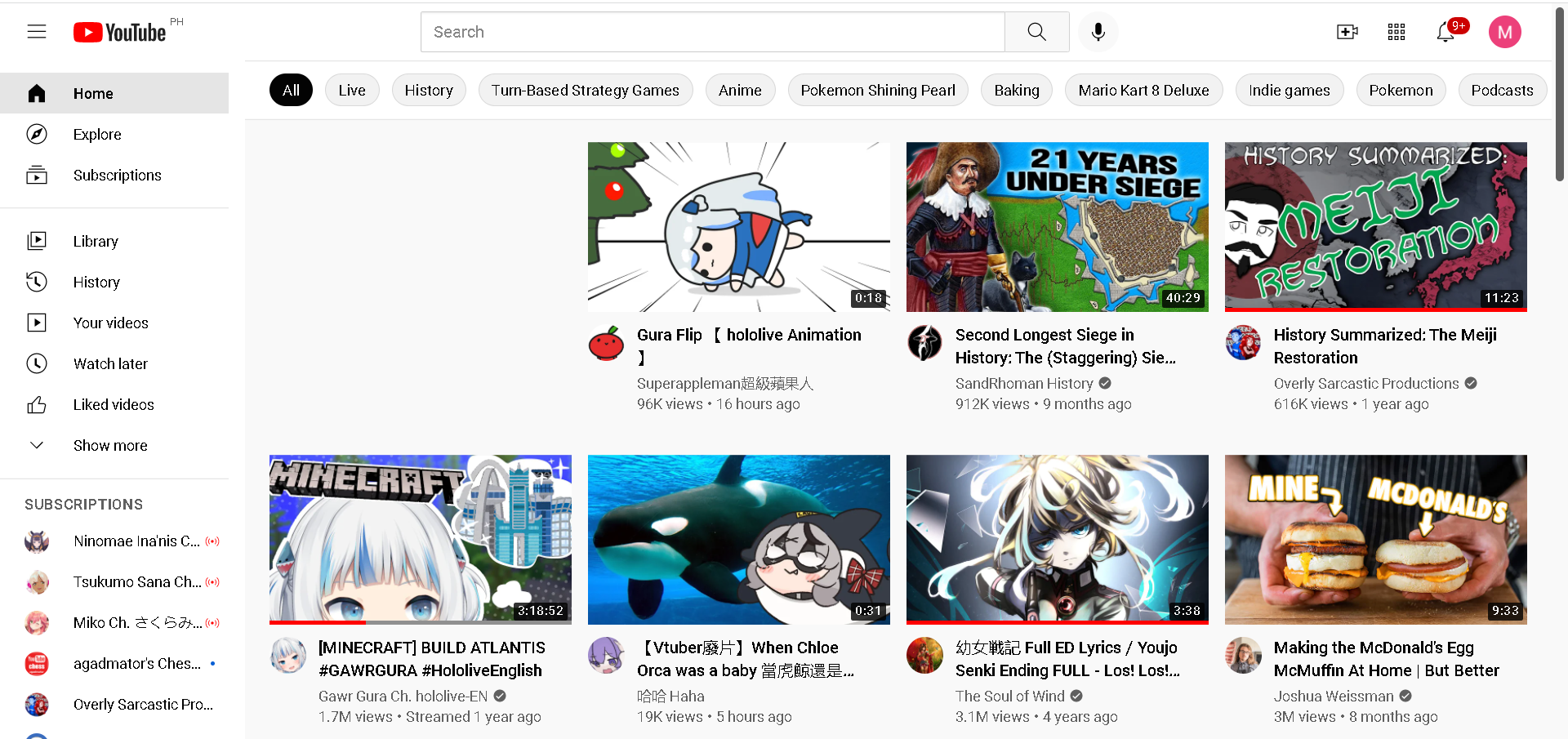Viewport: 1568px width, 739px height.
Task: Open SandRhoman History channel name link
Action: pos(1024,384)
